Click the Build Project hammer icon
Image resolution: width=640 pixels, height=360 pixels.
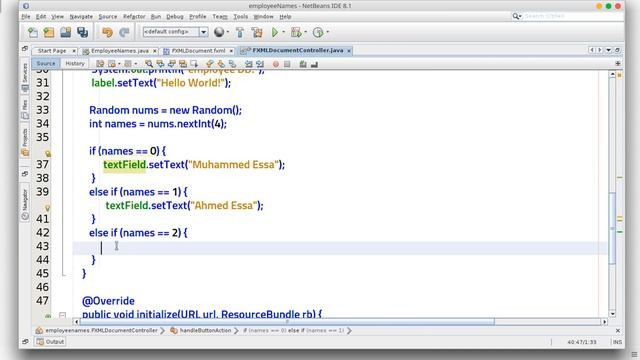(x=240, y=32)
